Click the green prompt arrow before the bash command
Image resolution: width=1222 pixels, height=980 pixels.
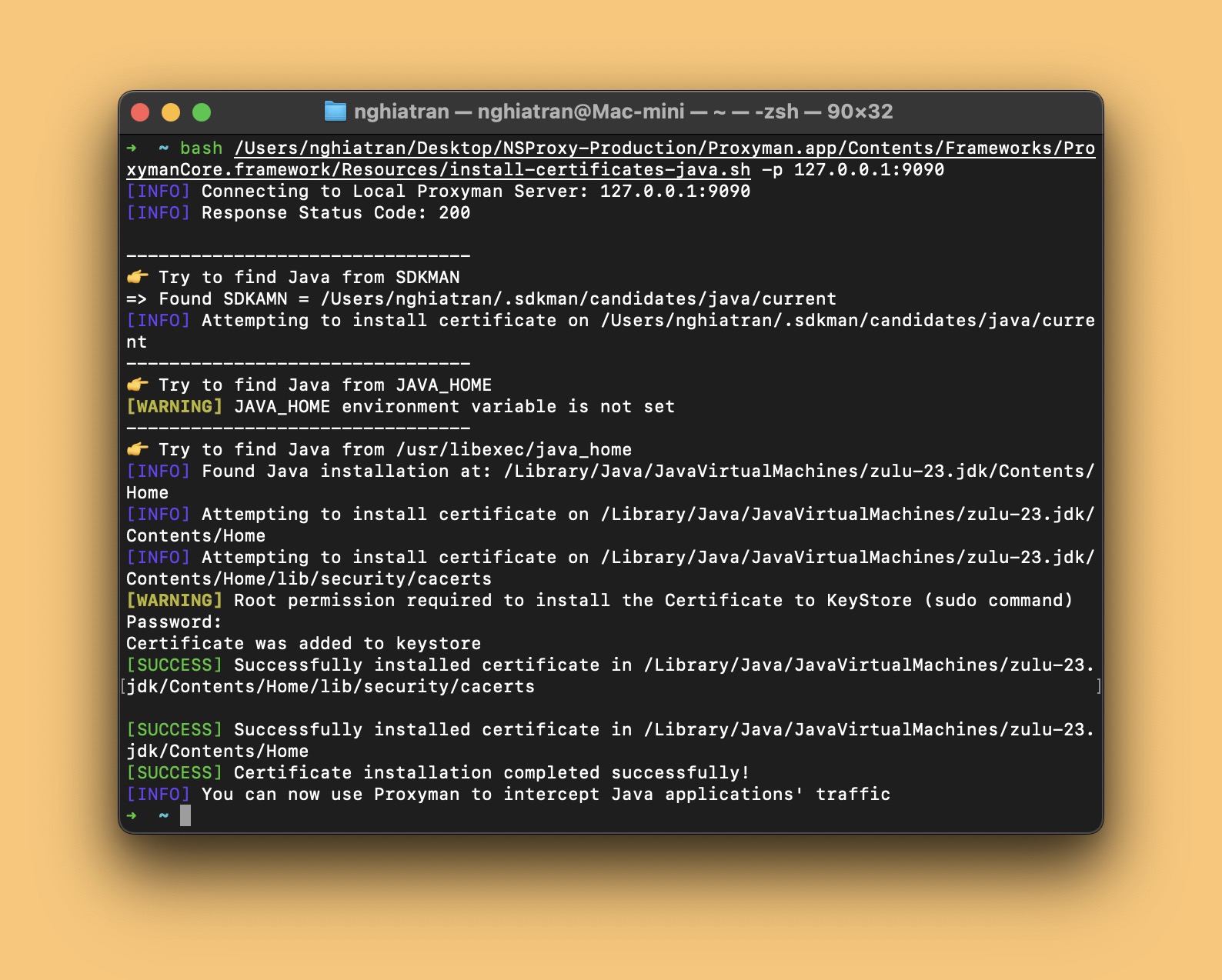click(132, 148)
